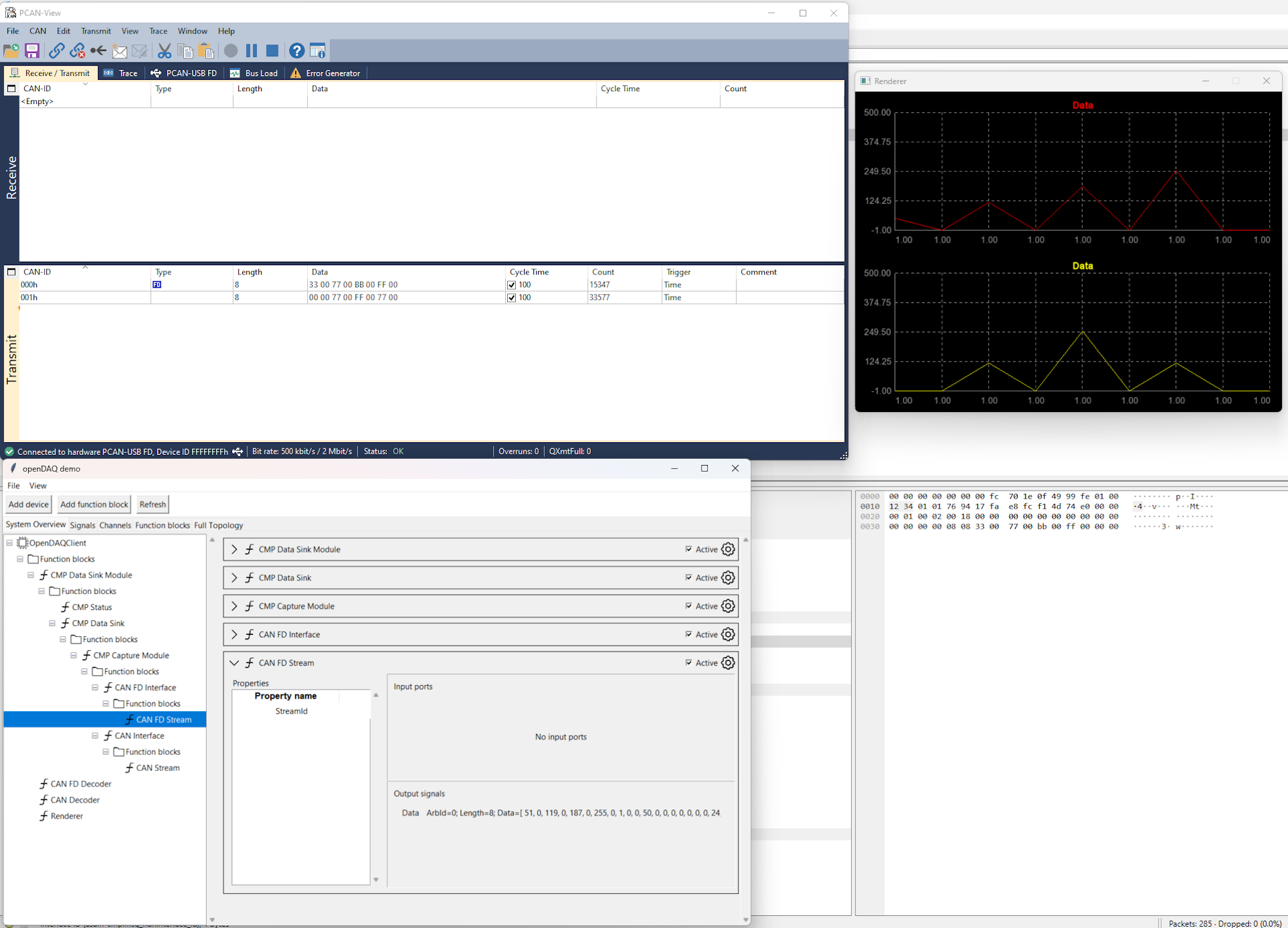1288x928 pixels.
Task: Click the Add device button
Action: click(x=29, y=505)
